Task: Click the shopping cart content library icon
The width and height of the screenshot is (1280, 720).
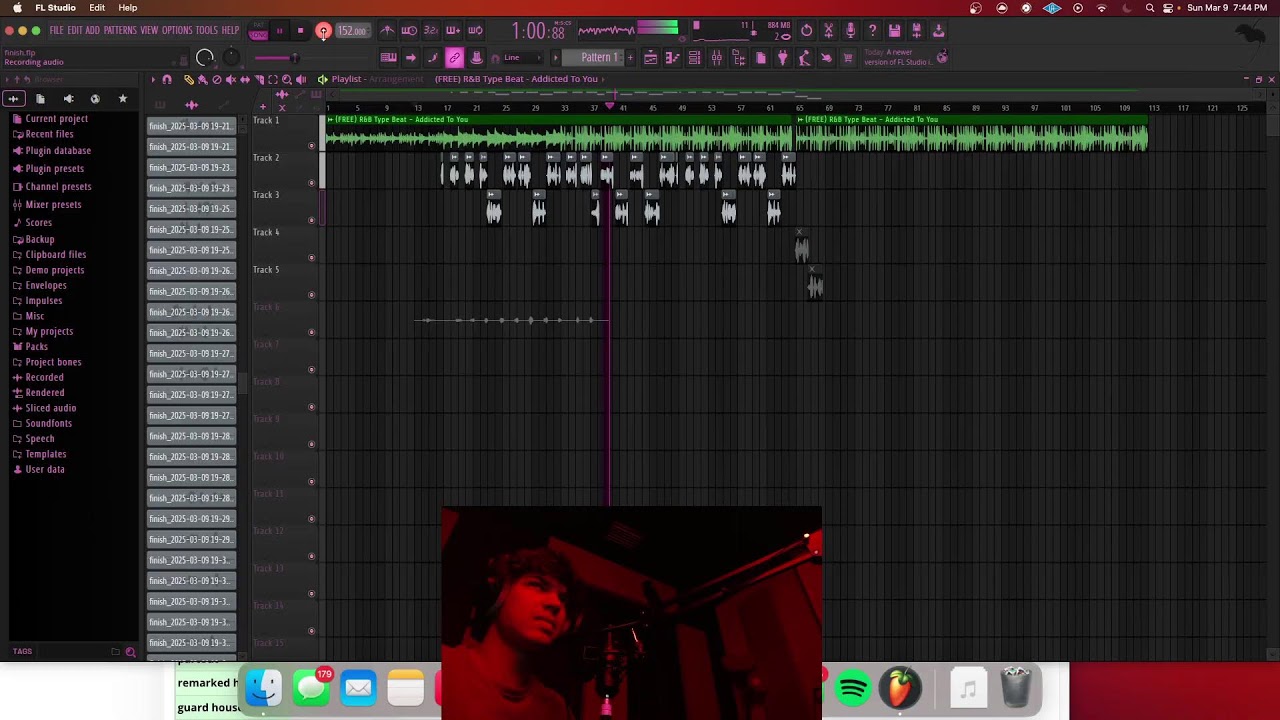Action: click(x=848, y=58)
